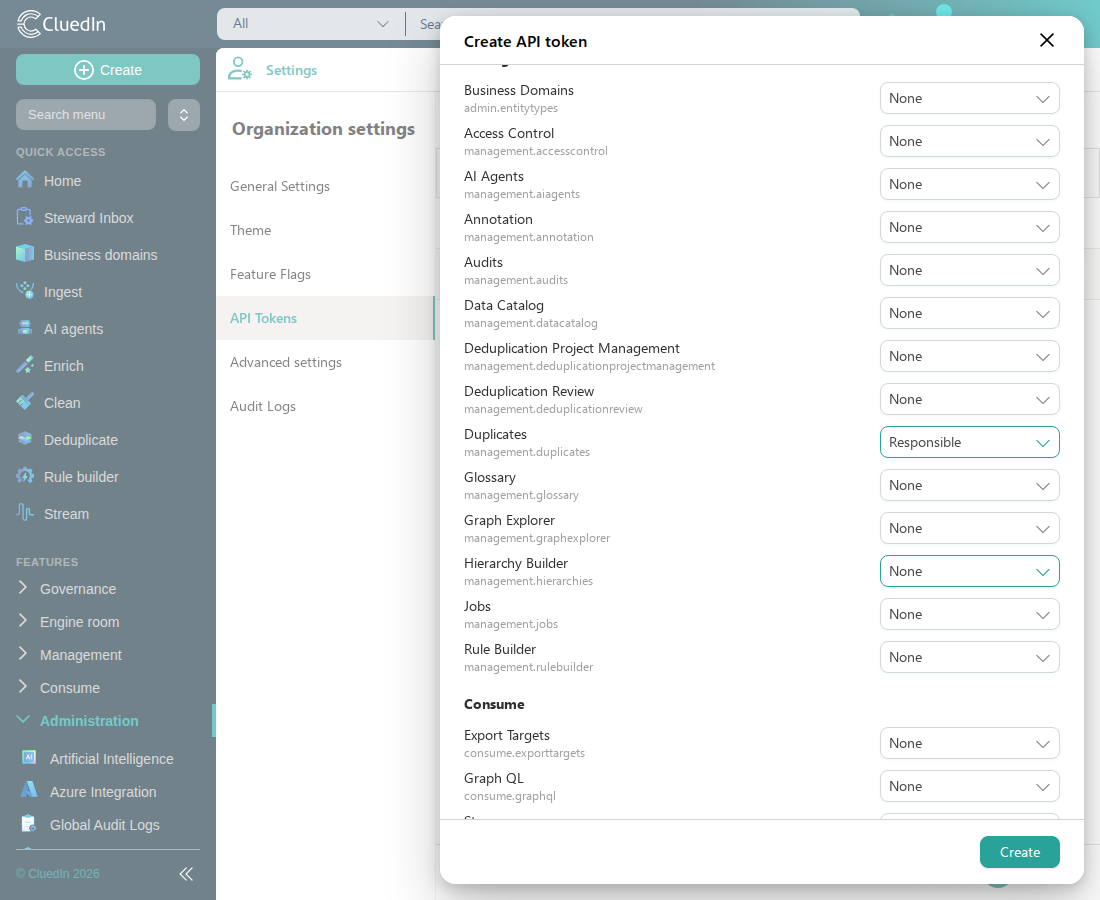
Task: Open the Glossary permission dropdown
Action: point(970,485)
